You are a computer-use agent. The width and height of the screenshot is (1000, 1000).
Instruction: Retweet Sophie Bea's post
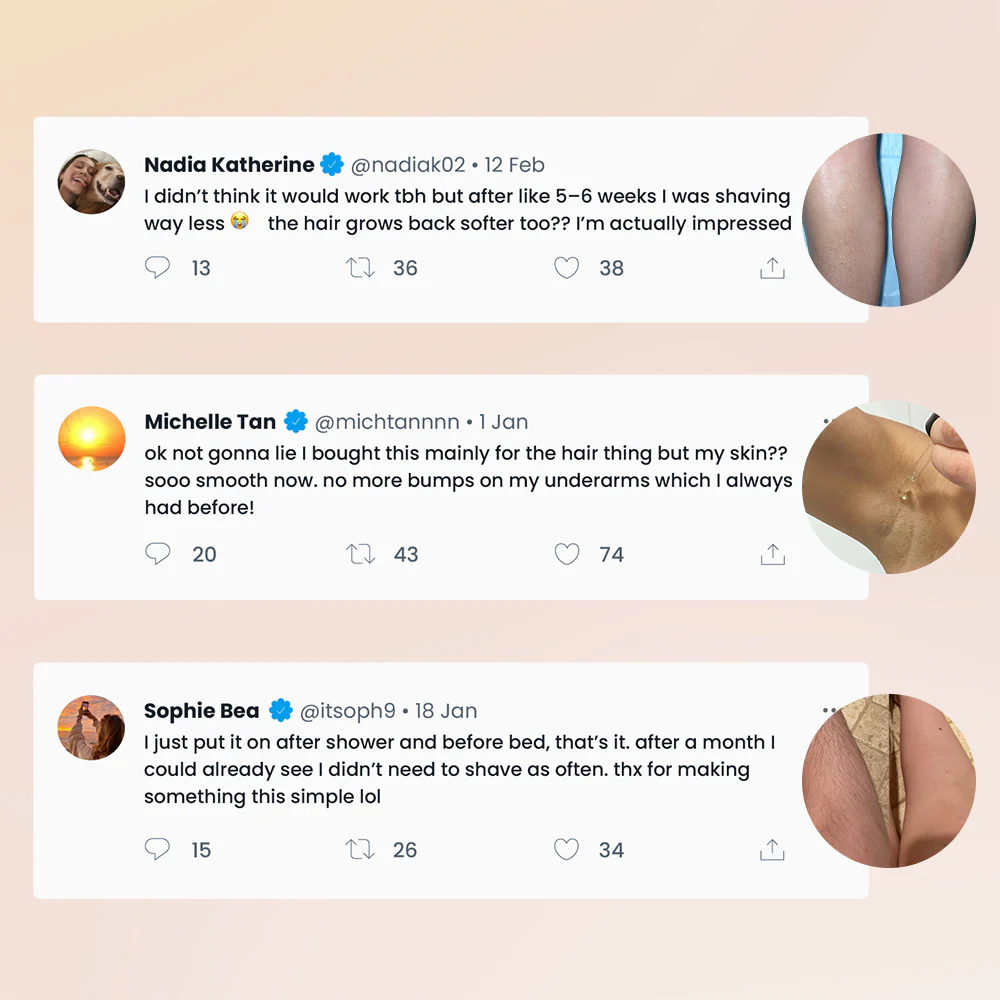(x=360, y=849)
